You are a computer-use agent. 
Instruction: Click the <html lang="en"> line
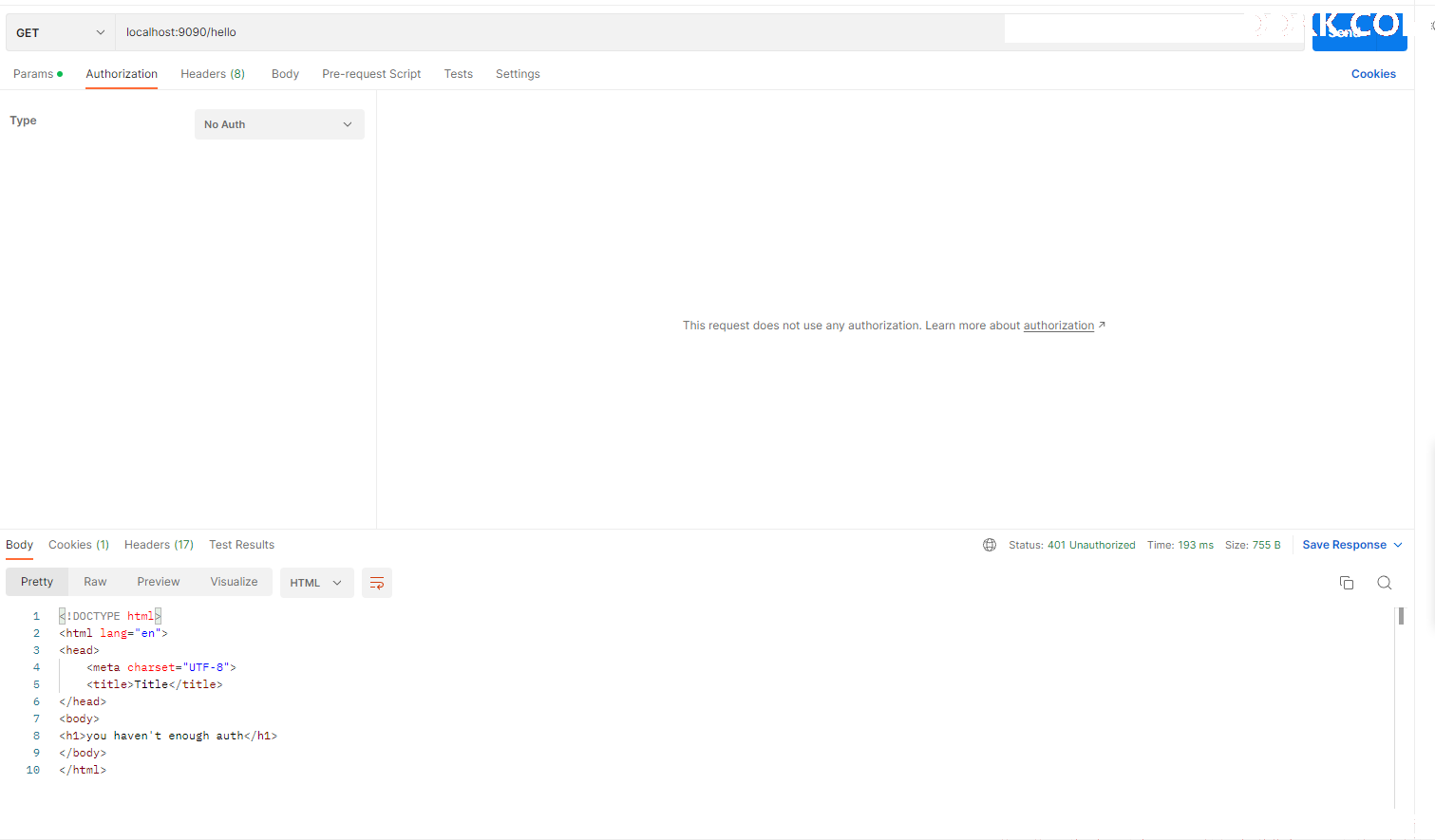coord(113,633)
